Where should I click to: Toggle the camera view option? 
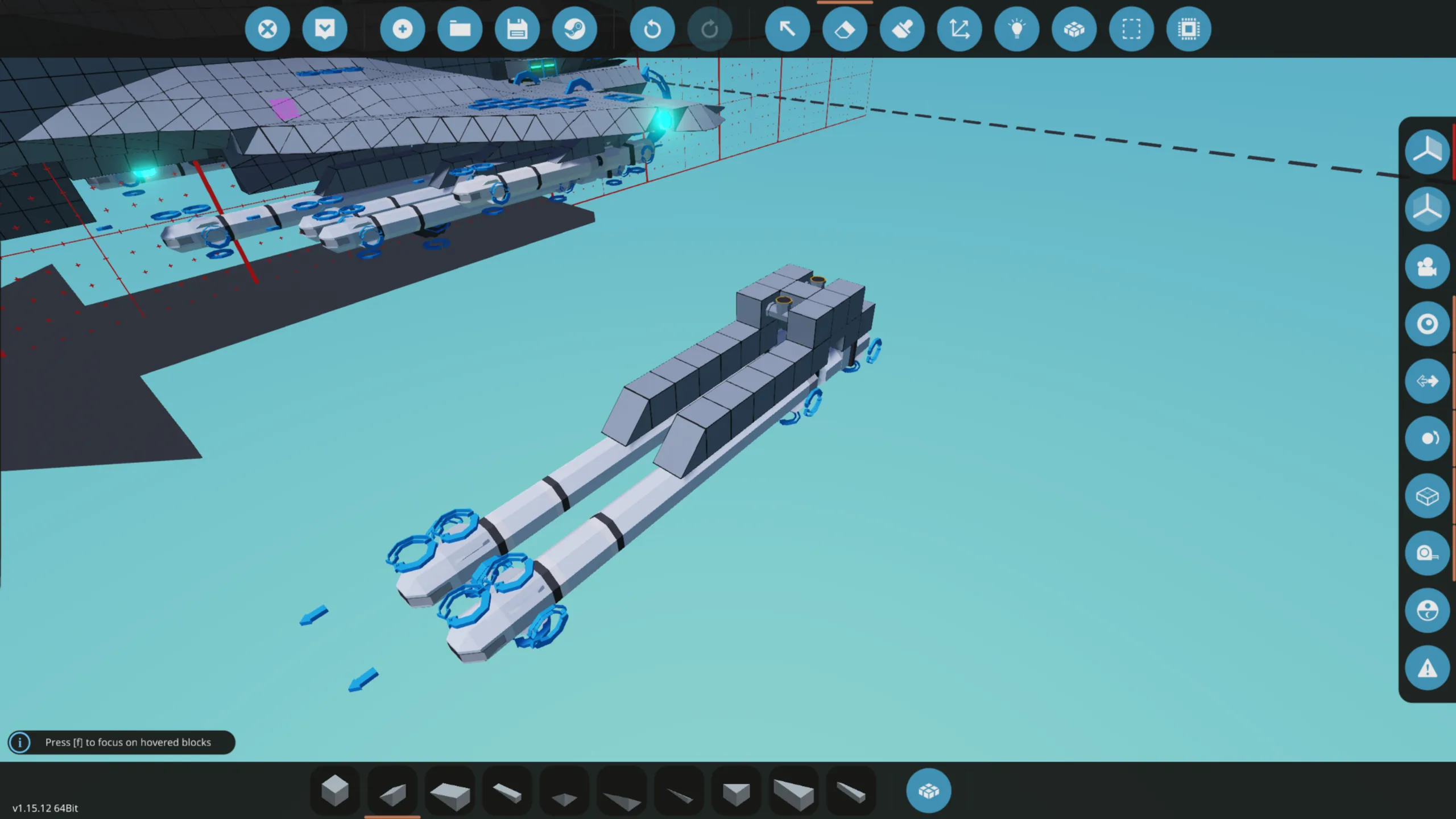1426,267
